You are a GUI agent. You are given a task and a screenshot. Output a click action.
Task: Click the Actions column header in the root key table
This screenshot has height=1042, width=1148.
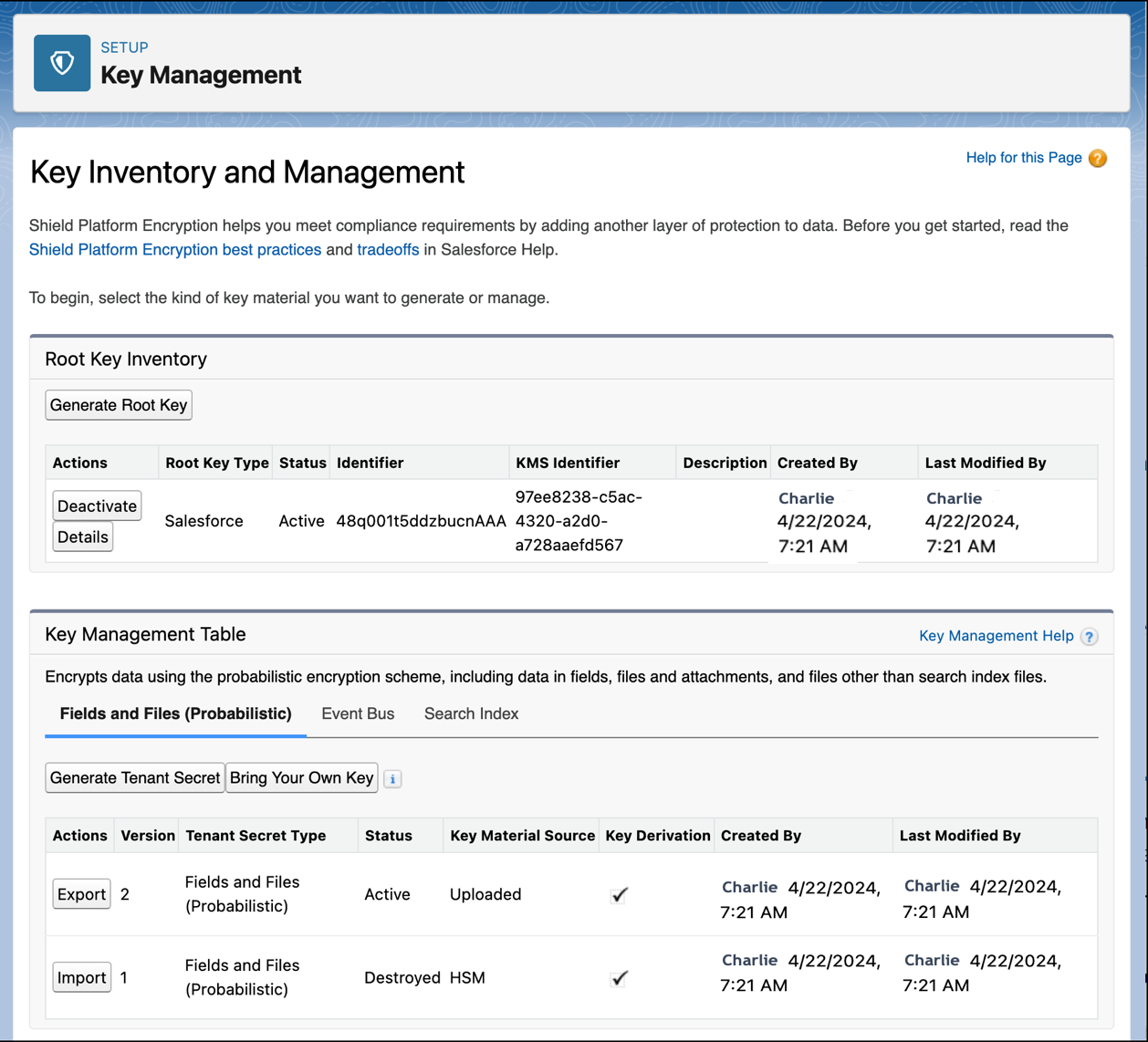[79, 463]
